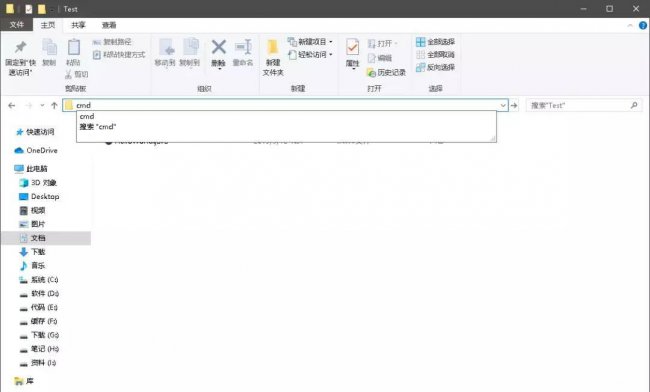Viewport: 650px width, 392px height.
Task: Open the Easy access (轻松访问) dropdown
Action: [310, 55]
